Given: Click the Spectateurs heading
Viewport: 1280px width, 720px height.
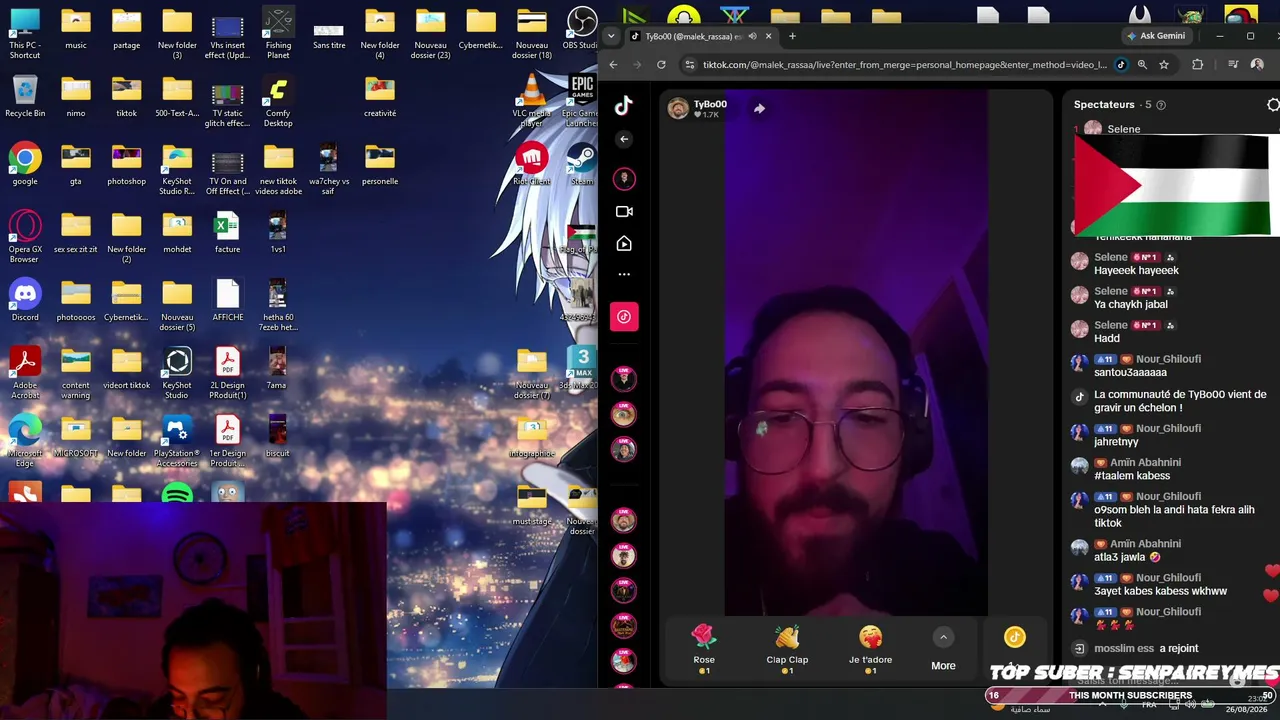Looking at the screenshot, I should [1104, 105].
